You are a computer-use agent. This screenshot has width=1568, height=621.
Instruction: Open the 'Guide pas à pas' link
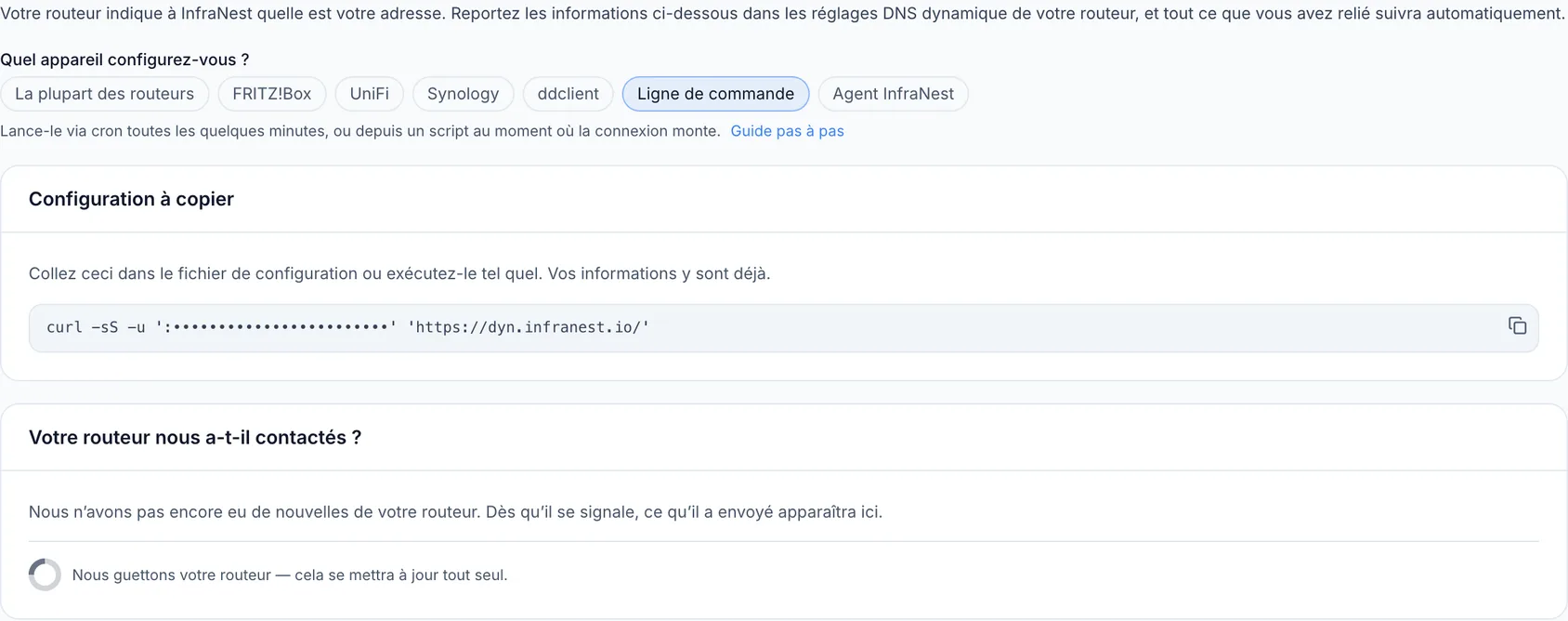(787, 131)
